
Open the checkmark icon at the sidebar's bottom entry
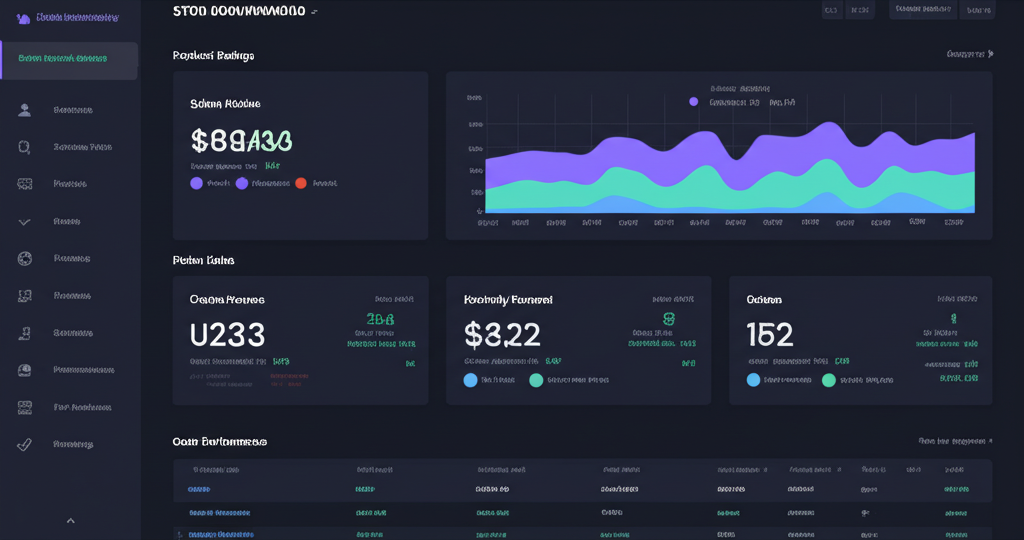[x=24, y=445]
